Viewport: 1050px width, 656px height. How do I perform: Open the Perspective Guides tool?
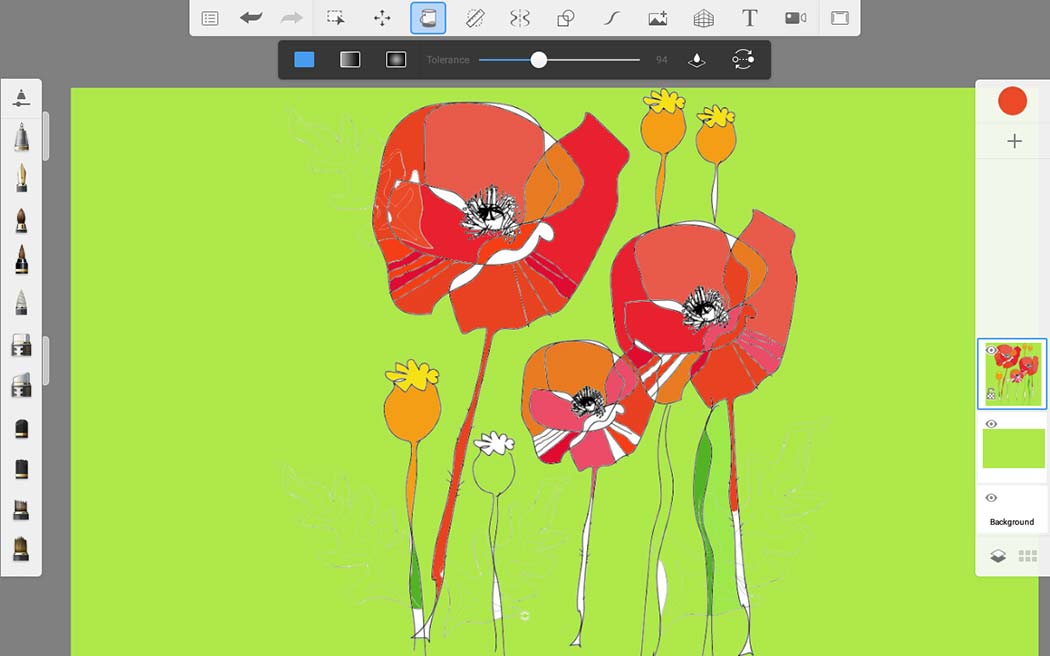click(703, 18)
